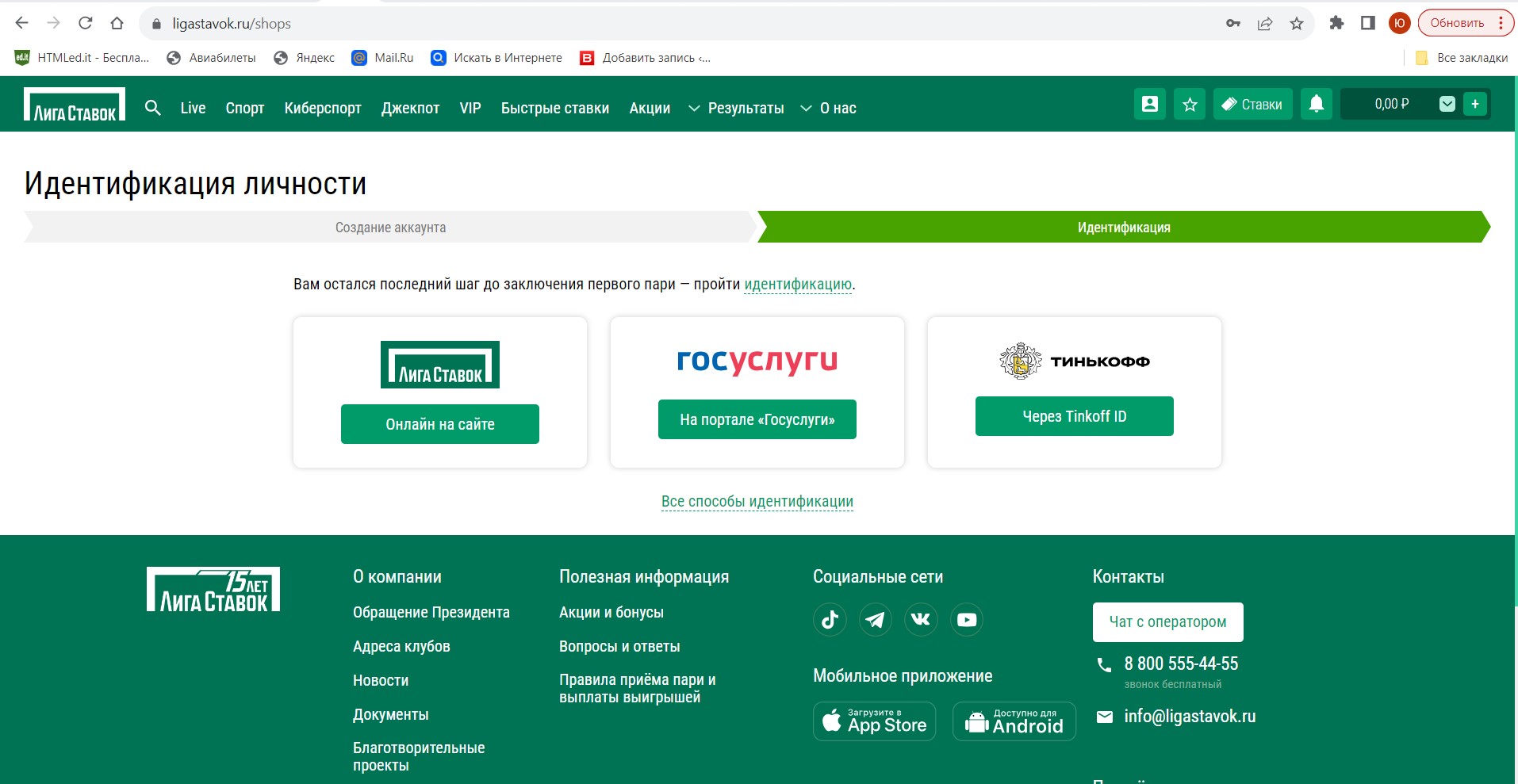Open the Telegram social link

click(876, 620)
